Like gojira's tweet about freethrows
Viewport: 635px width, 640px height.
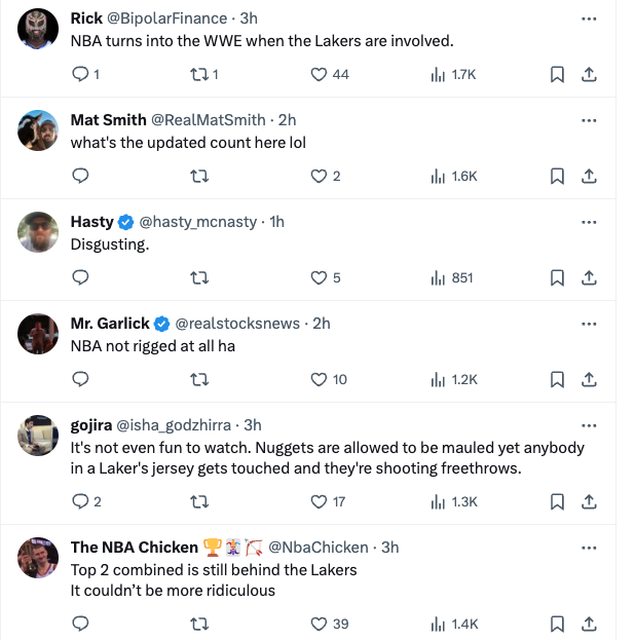click(x=319, y=501)
